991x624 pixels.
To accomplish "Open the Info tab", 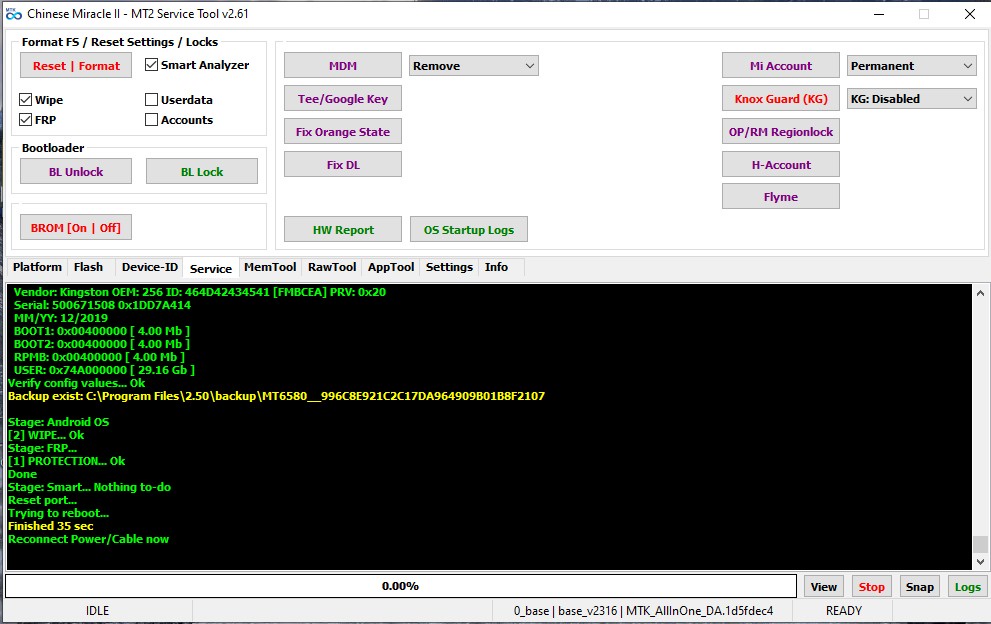I will (x=496, y=267).
